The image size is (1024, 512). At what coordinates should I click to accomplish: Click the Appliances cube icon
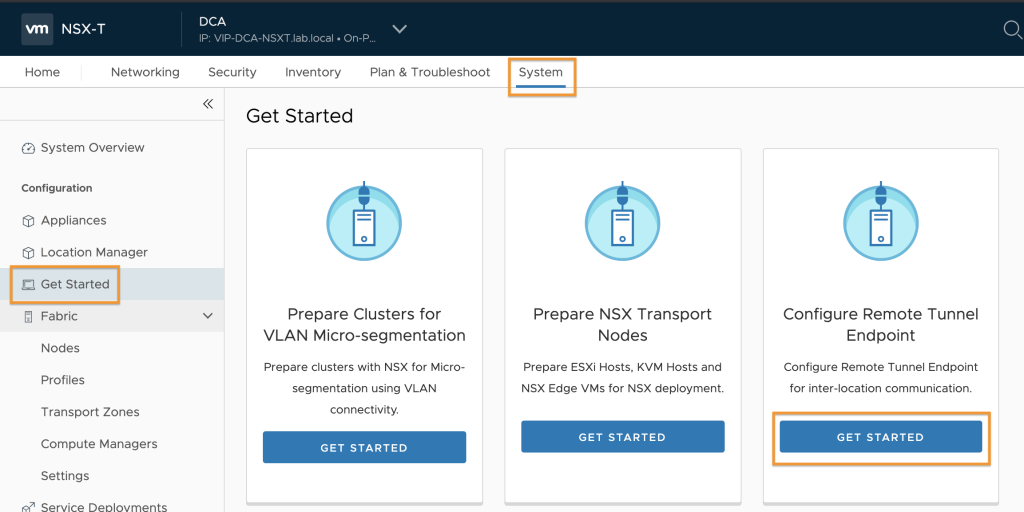(28, 221)
